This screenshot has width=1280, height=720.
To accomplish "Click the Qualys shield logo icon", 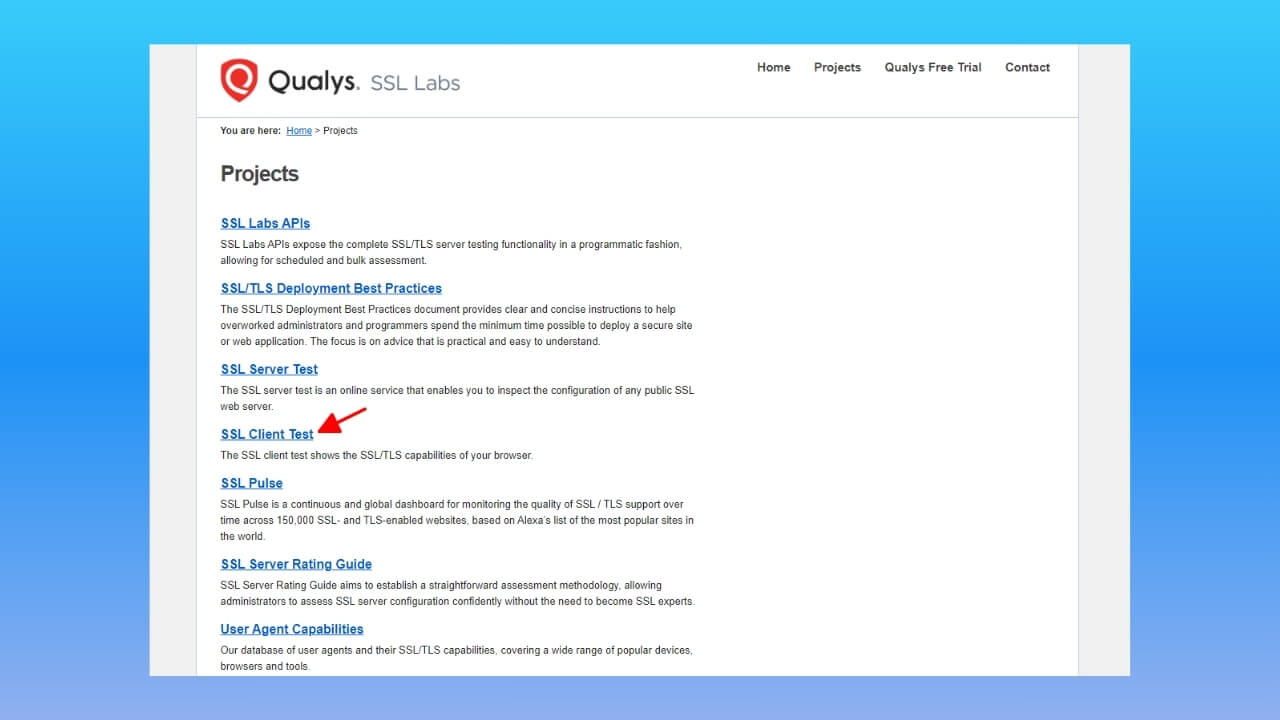I will [239, 80].
